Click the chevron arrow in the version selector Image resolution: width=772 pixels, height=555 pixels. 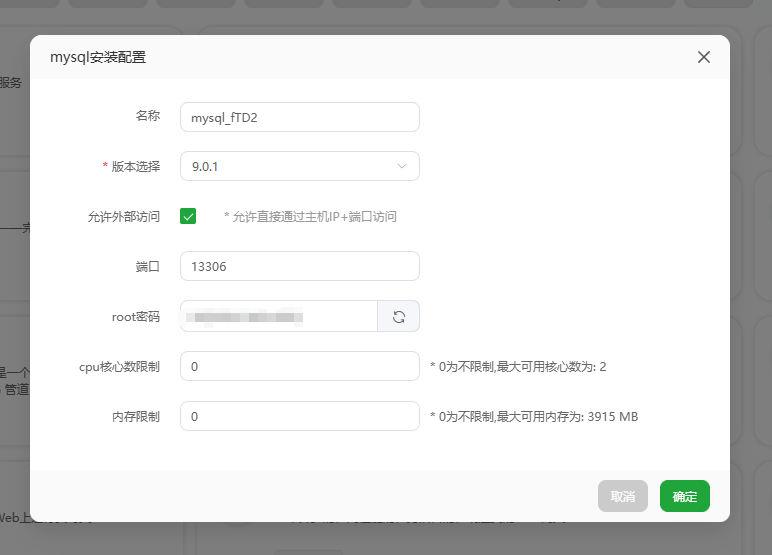tap(402, 166)
